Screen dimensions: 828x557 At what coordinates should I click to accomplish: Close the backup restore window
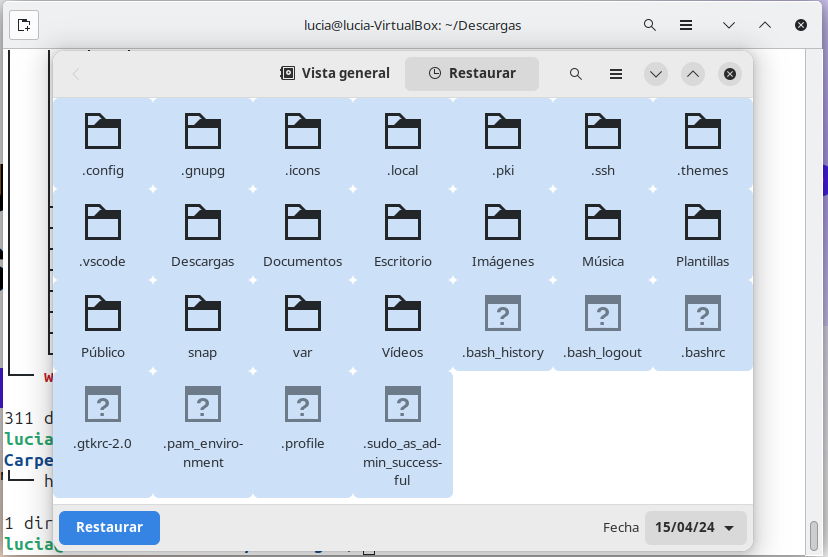coord(730,74)
